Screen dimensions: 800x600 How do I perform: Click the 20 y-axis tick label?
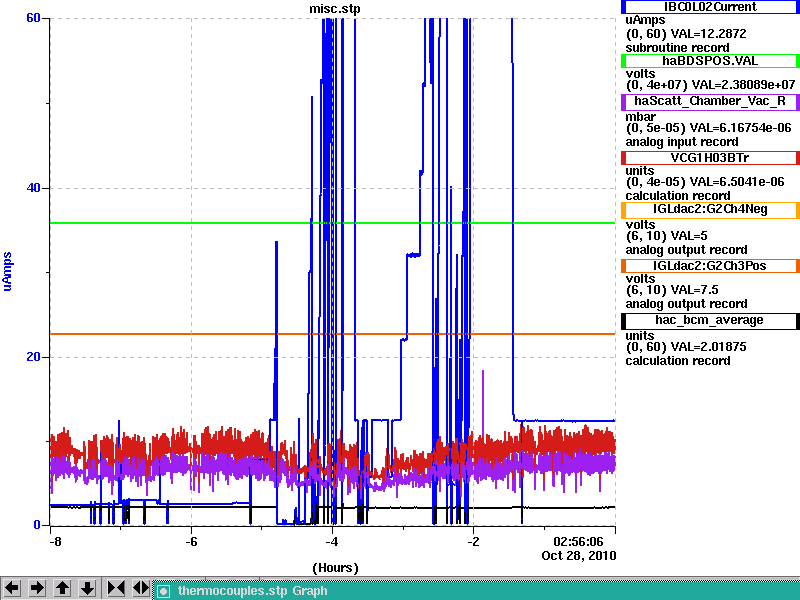33,357
